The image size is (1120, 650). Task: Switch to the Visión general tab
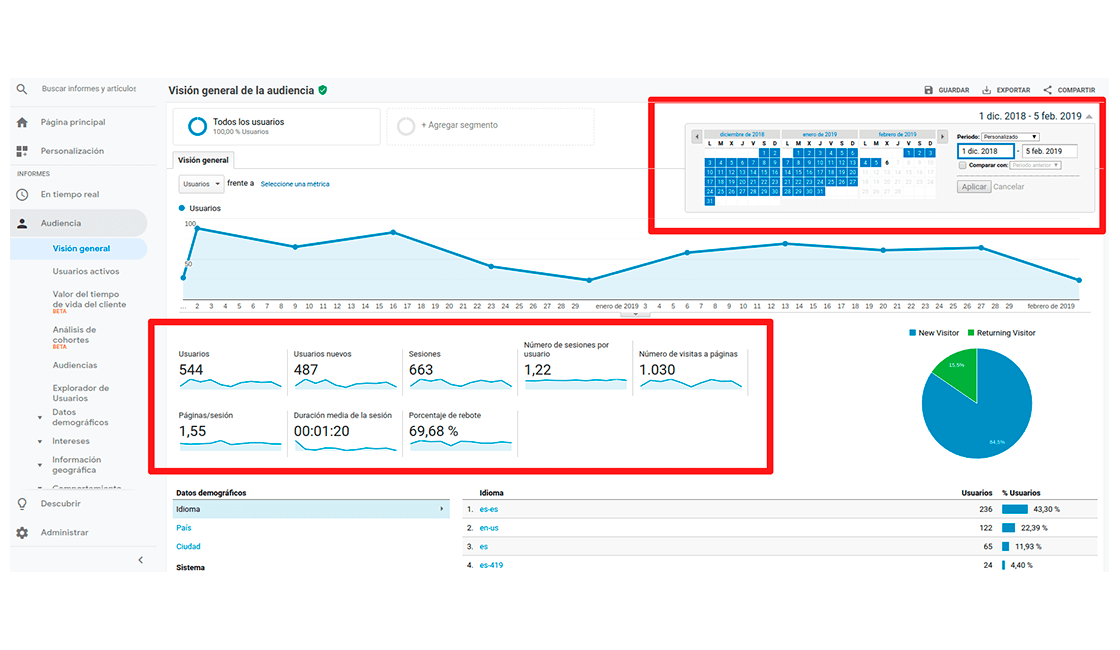tap(202, 159)
